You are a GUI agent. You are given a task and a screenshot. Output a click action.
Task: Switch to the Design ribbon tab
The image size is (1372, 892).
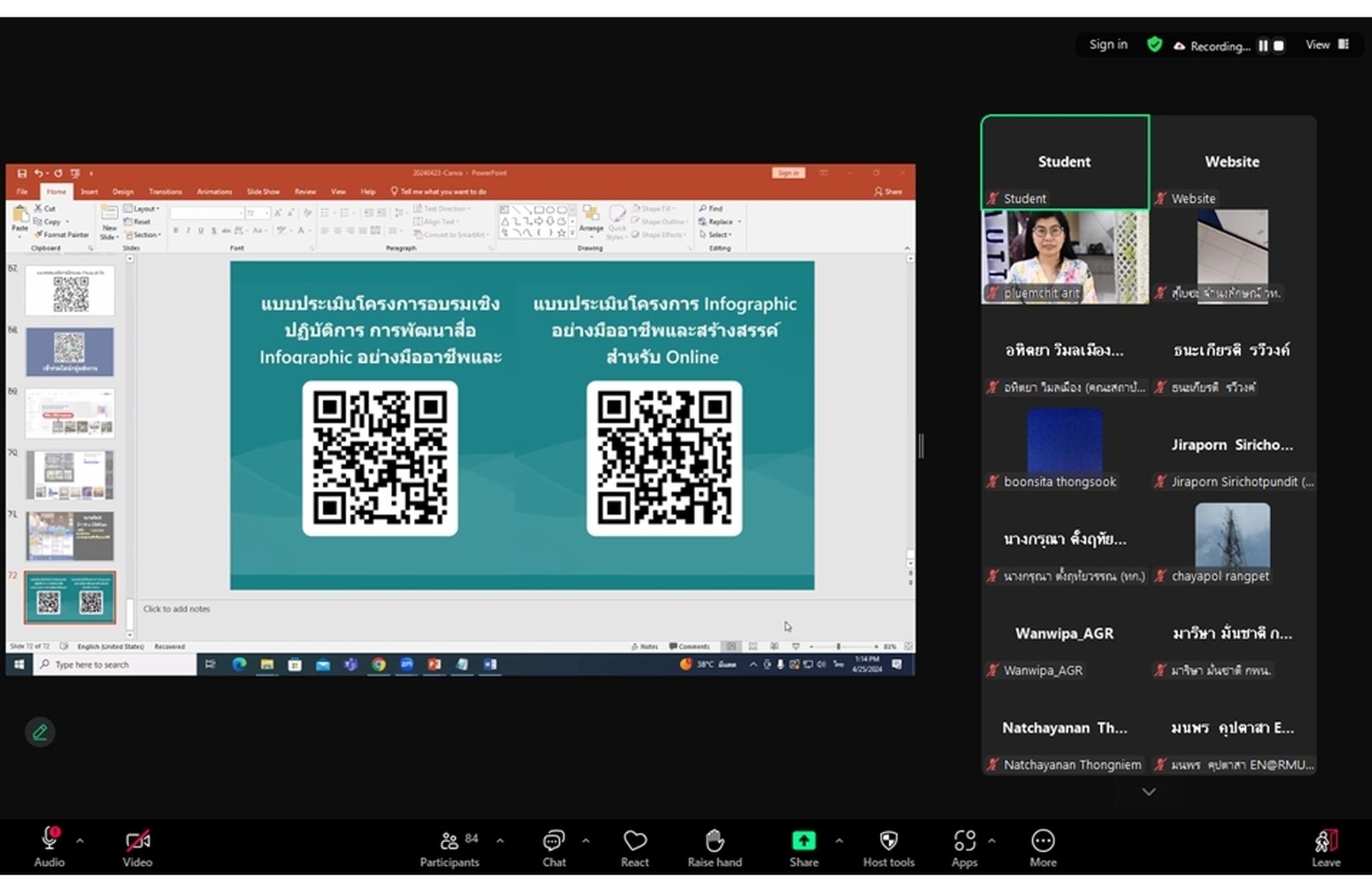pos(123,191)
